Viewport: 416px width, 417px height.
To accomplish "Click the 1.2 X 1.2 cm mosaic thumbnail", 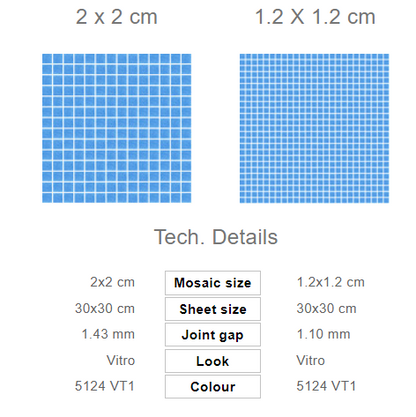I will point(314,128).
